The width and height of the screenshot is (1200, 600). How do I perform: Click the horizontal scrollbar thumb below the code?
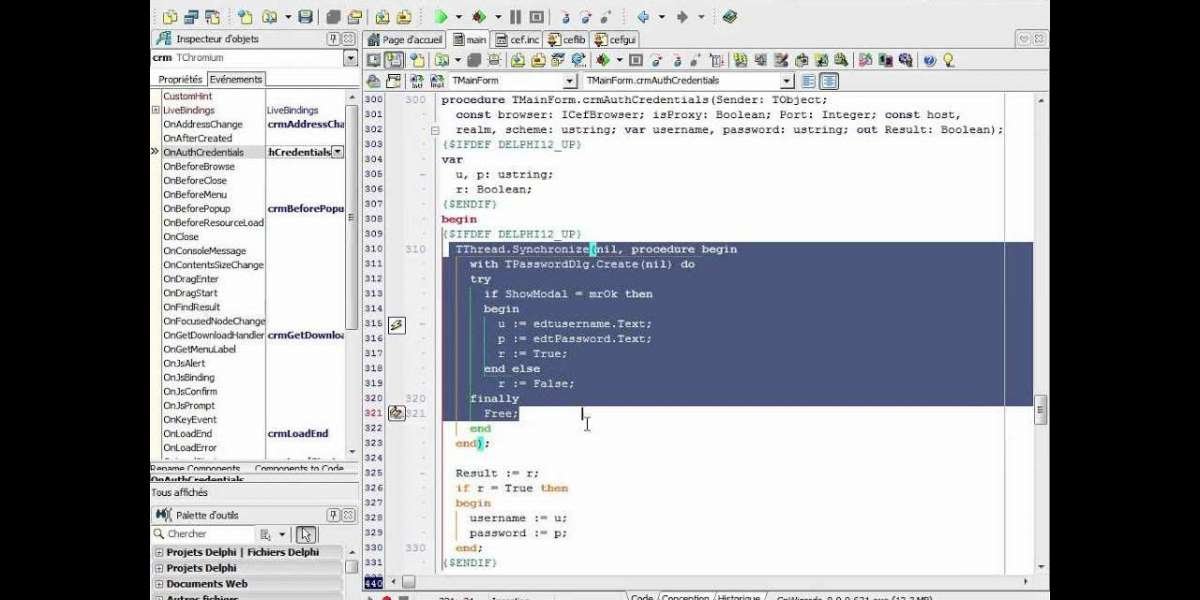(x=406, y=581)
